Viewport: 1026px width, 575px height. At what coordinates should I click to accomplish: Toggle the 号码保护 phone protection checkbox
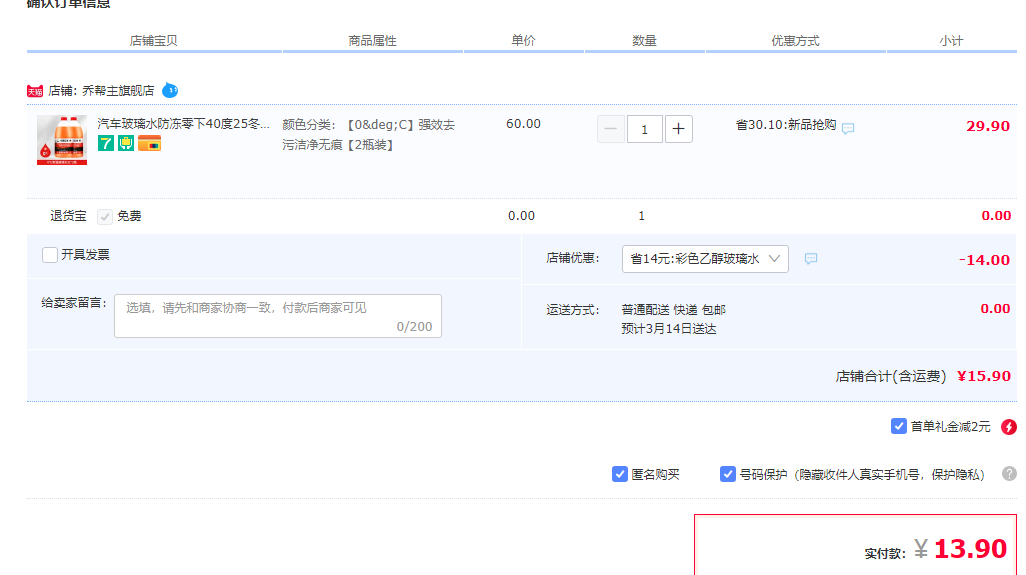[728, 474]
